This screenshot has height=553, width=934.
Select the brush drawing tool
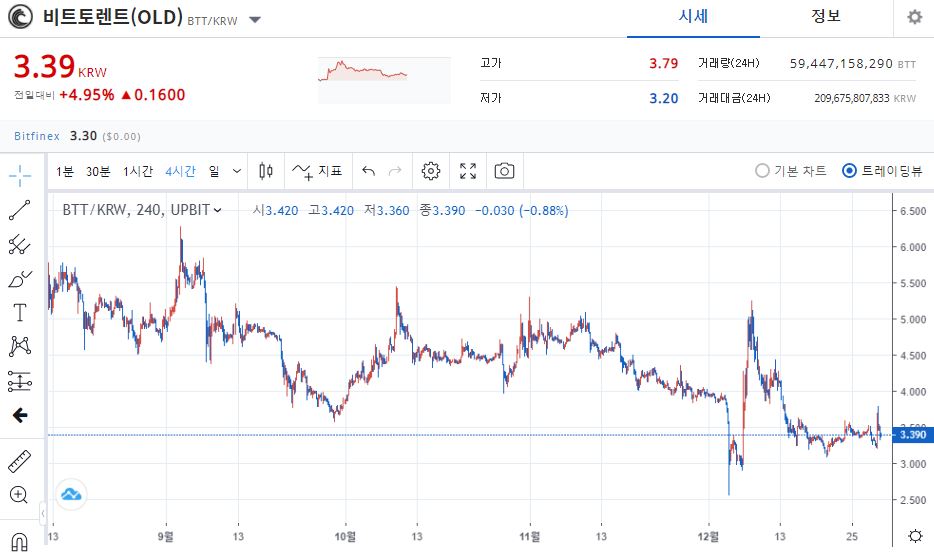[x=20, y=279]
